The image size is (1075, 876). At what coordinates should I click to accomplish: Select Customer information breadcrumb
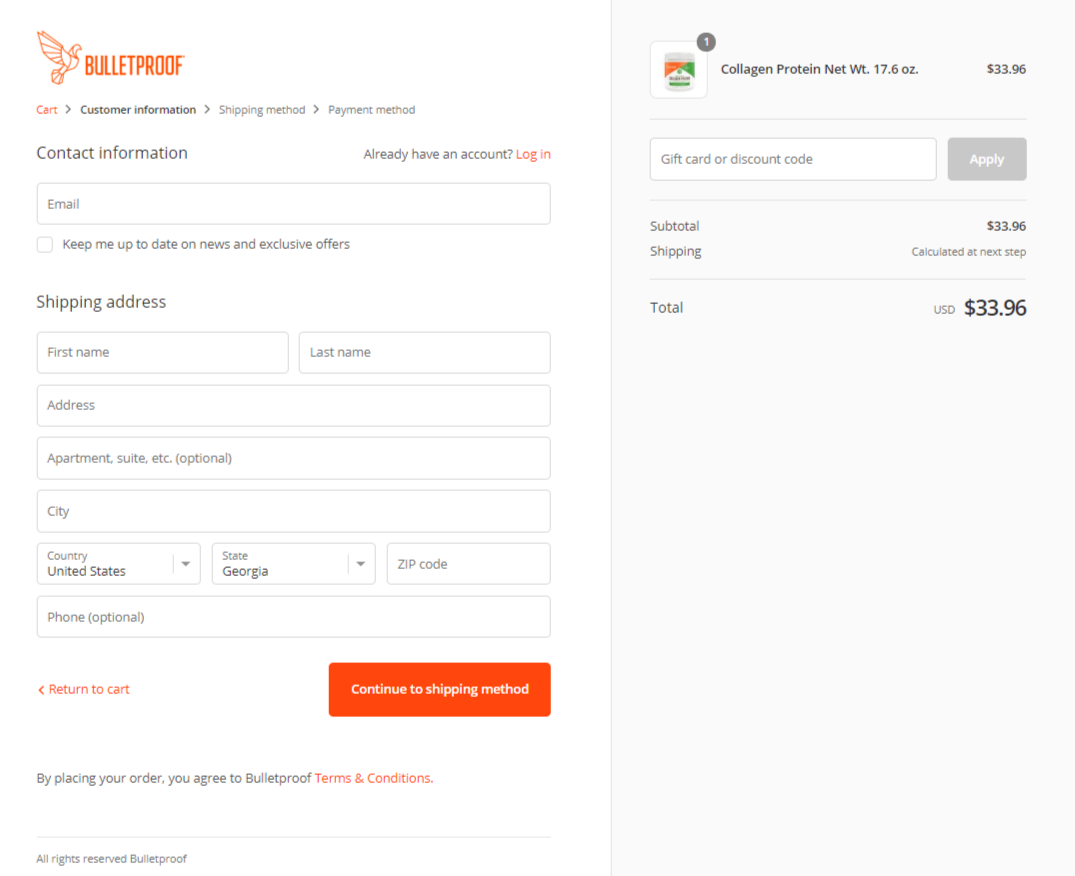pyautogui.click(x=138, y=110)
